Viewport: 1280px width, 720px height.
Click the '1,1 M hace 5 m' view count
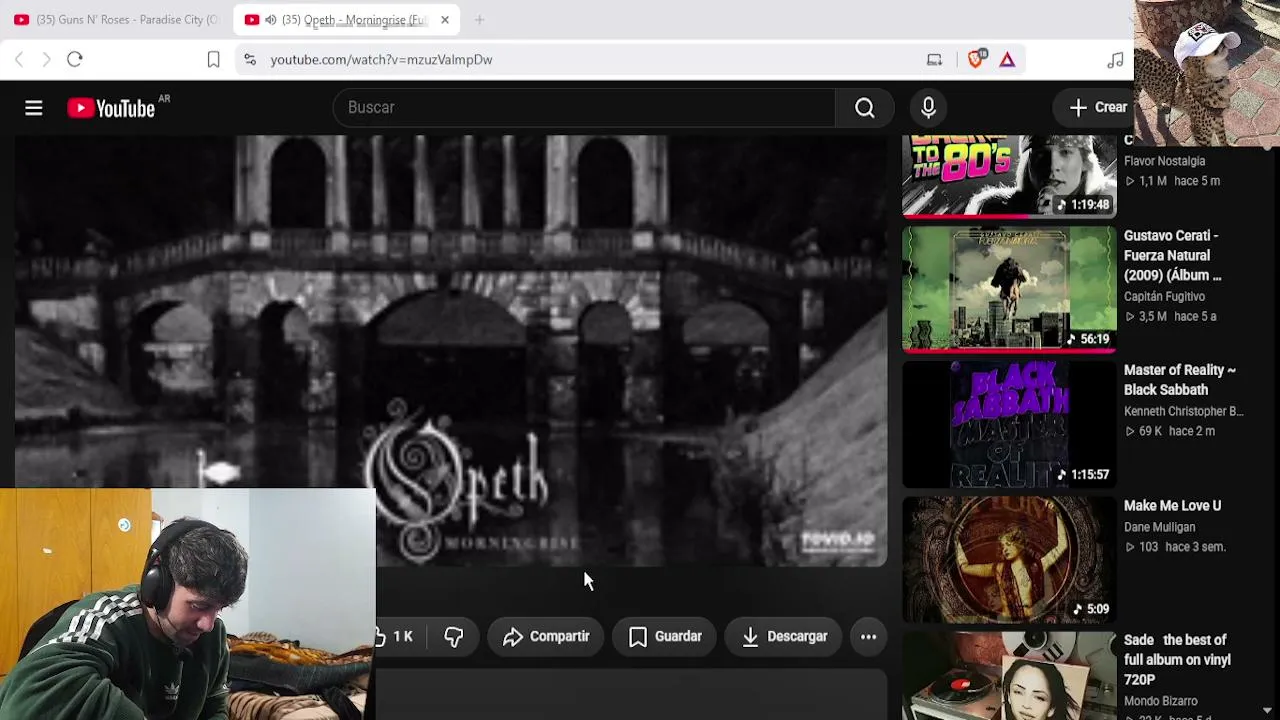1172,181
